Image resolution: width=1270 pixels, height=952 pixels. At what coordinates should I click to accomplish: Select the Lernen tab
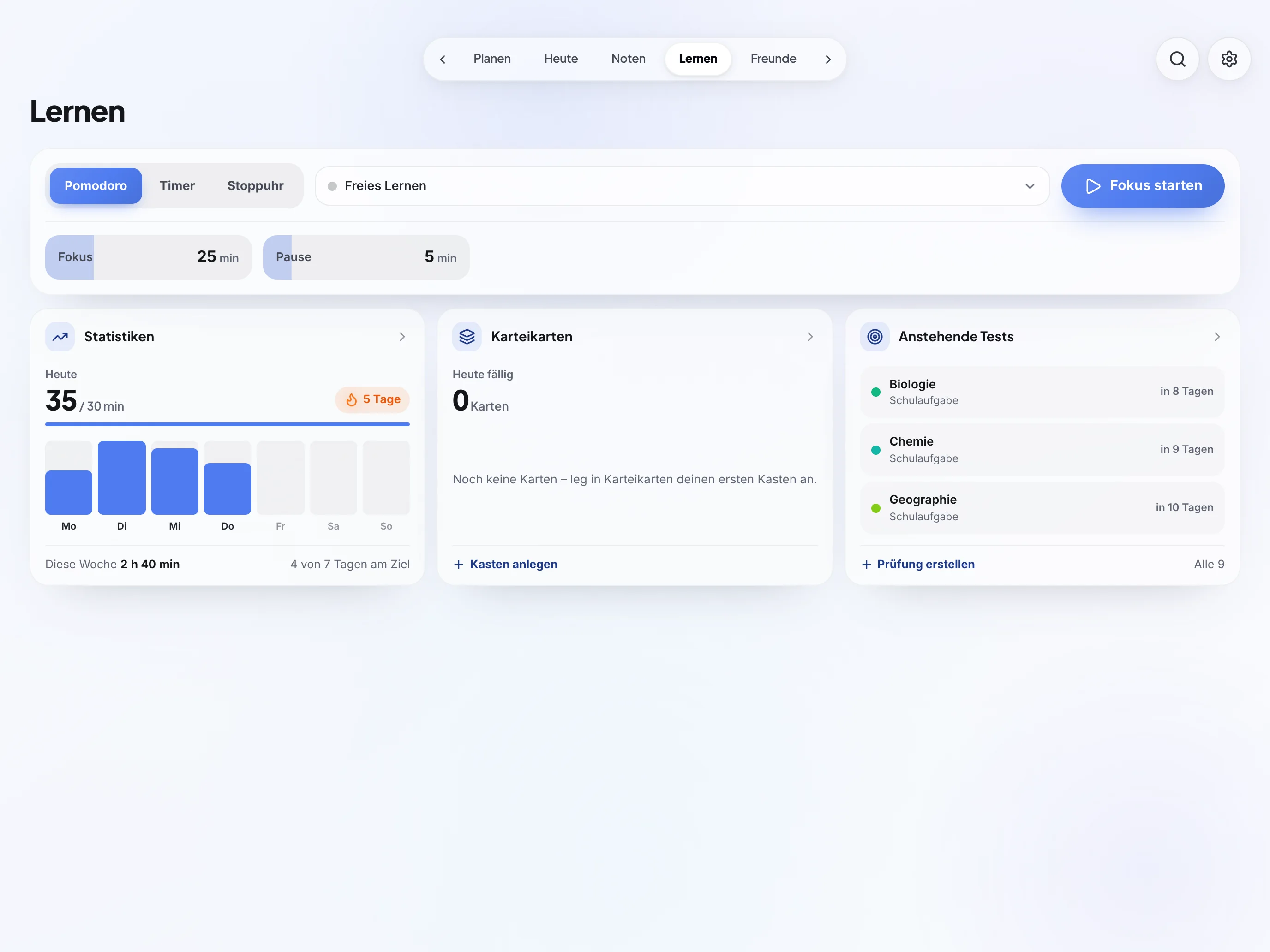coord(698,59)
